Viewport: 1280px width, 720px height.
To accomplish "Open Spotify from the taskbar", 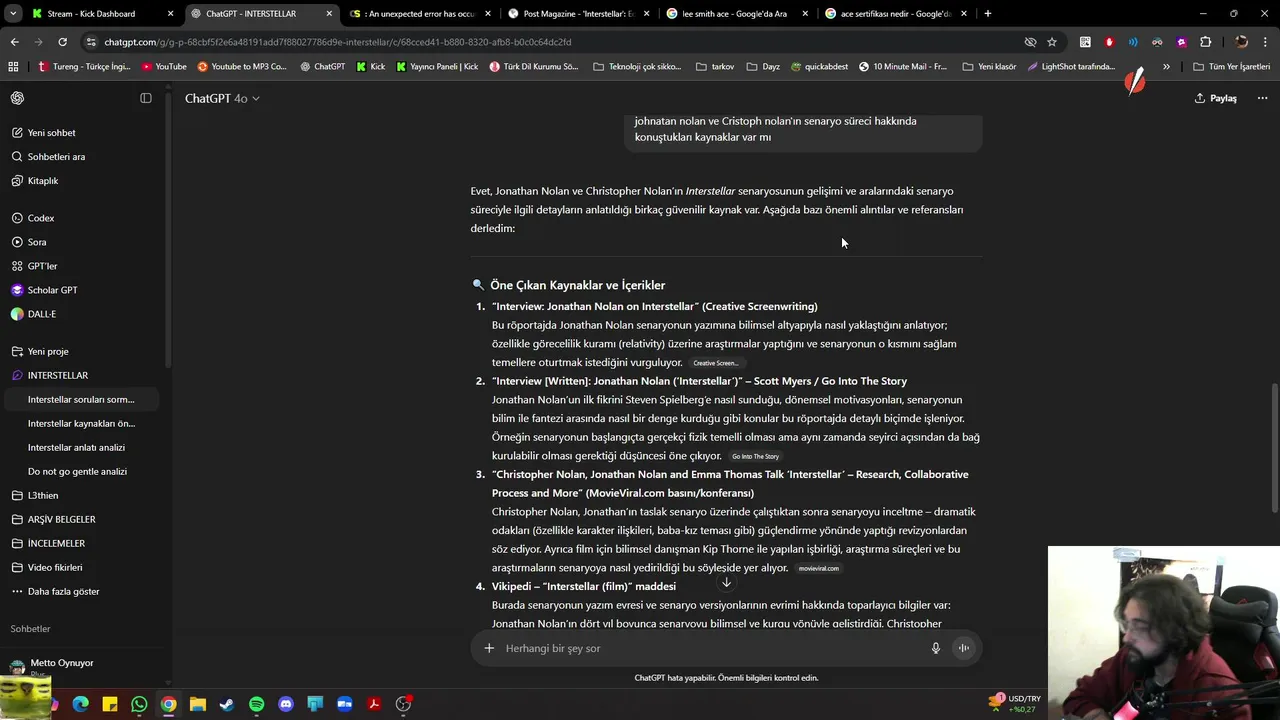I will (256, 704).
